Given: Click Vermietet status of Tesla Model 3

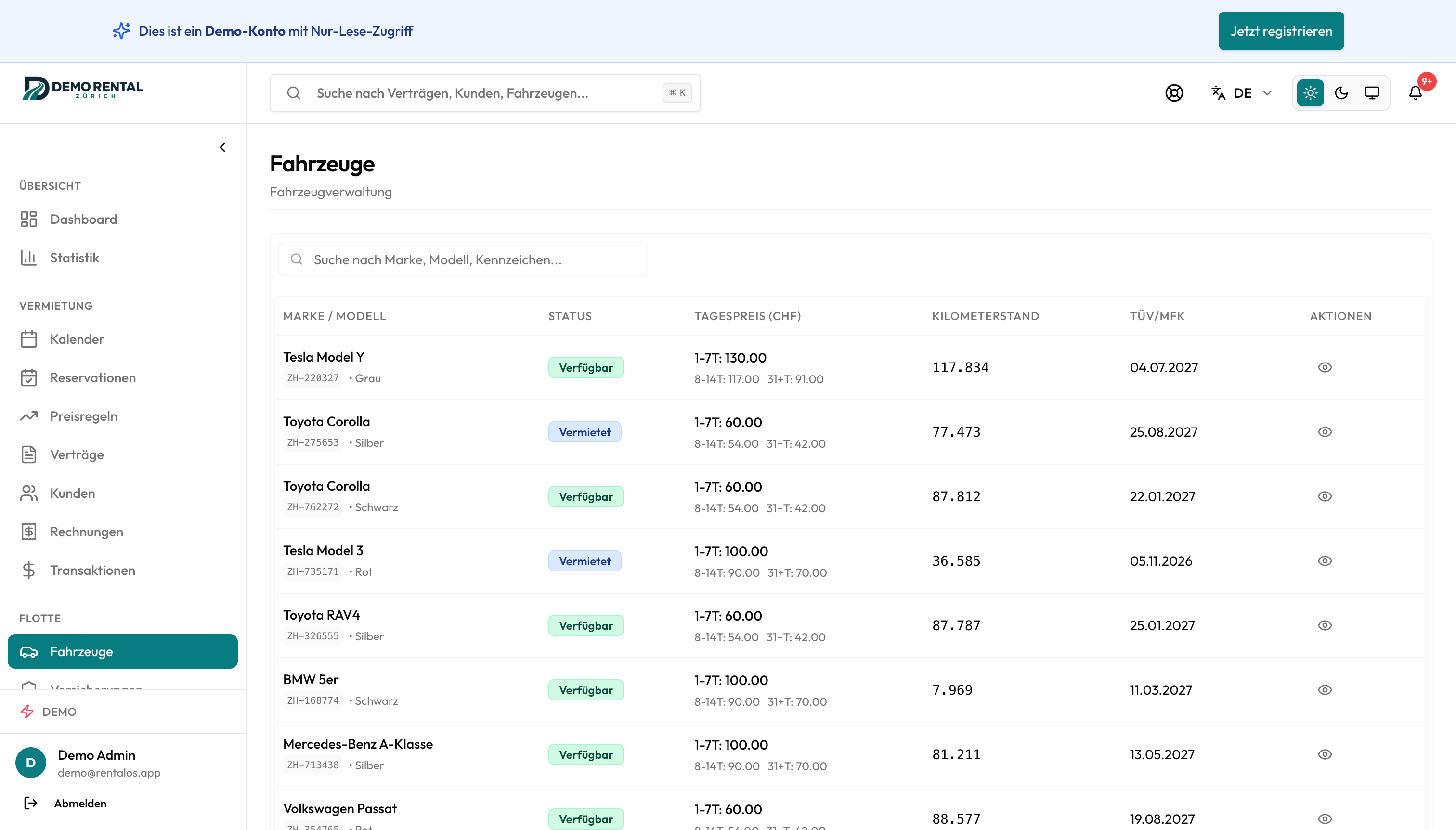Looking at the screenshot, I should tap(585, 561).
